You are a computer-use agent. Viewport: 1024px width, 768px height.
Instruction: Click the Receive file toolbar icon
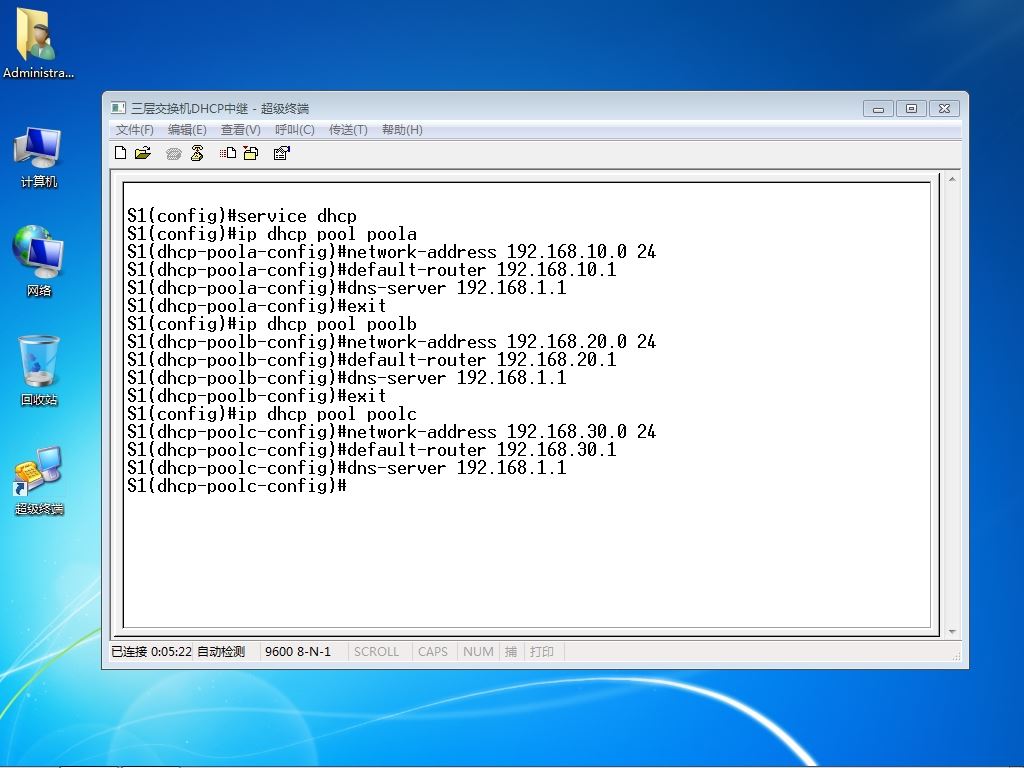coord(251,153)
